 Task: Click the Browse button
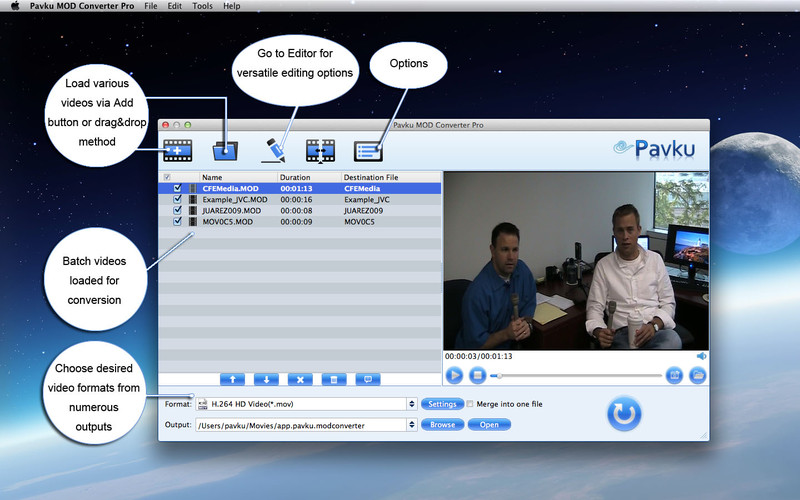(x=442, y=424)
